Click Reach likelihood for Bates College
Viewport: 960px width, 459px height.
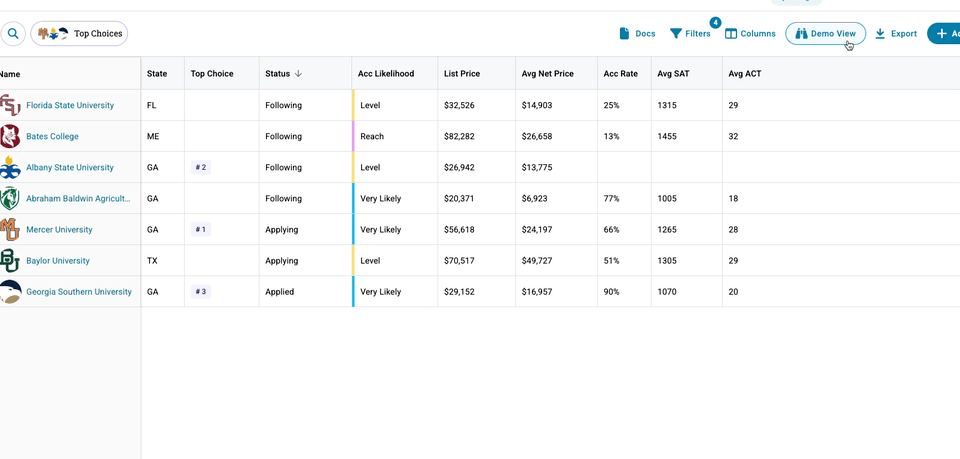[372, 136]
